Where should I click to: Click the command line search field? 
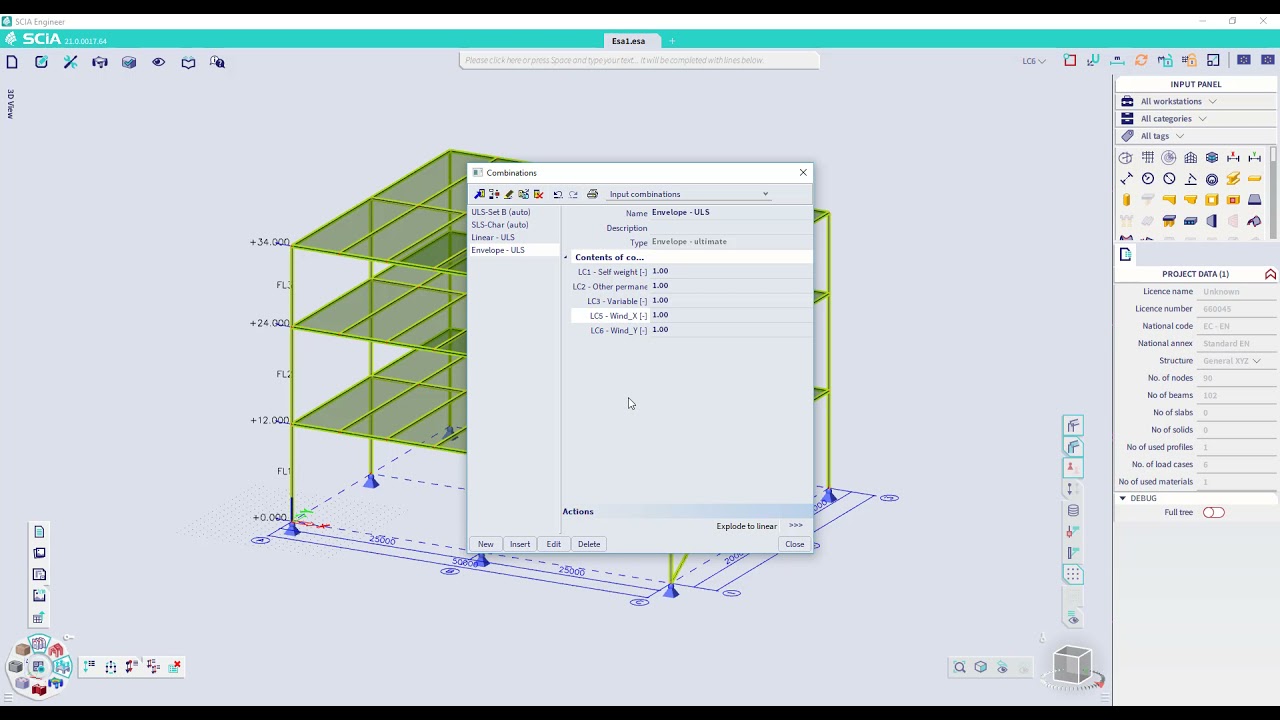[639, 60]
